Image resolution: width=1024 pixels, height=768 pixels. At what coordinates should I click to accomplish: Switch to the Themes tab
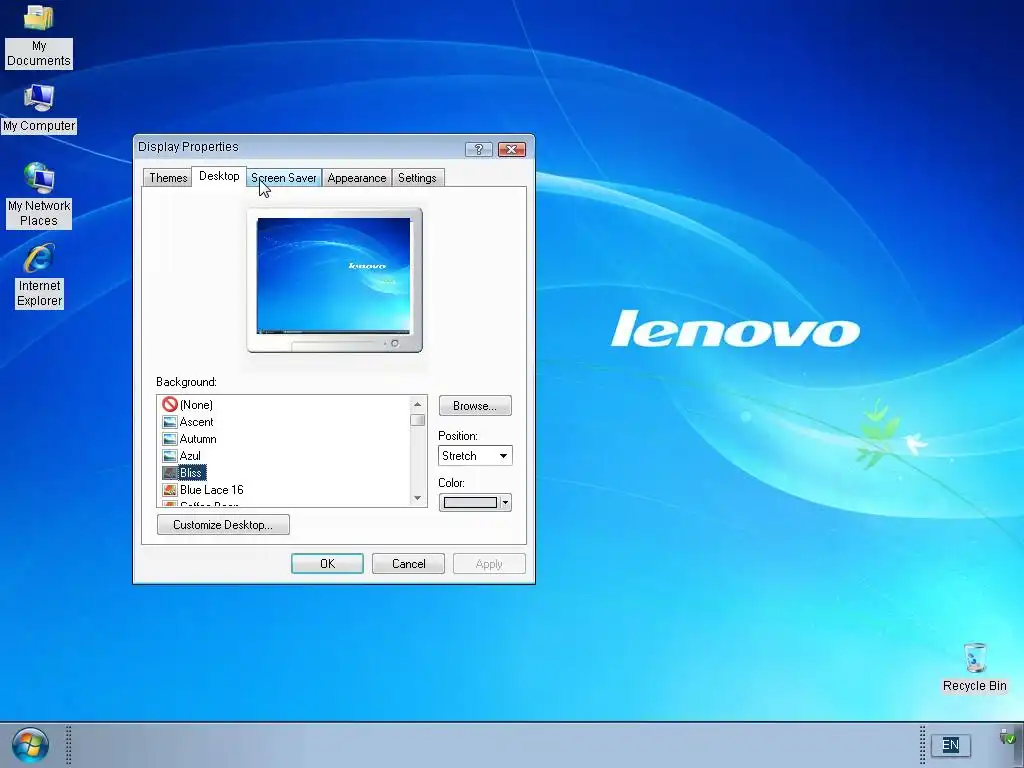(x=168, y=178)
